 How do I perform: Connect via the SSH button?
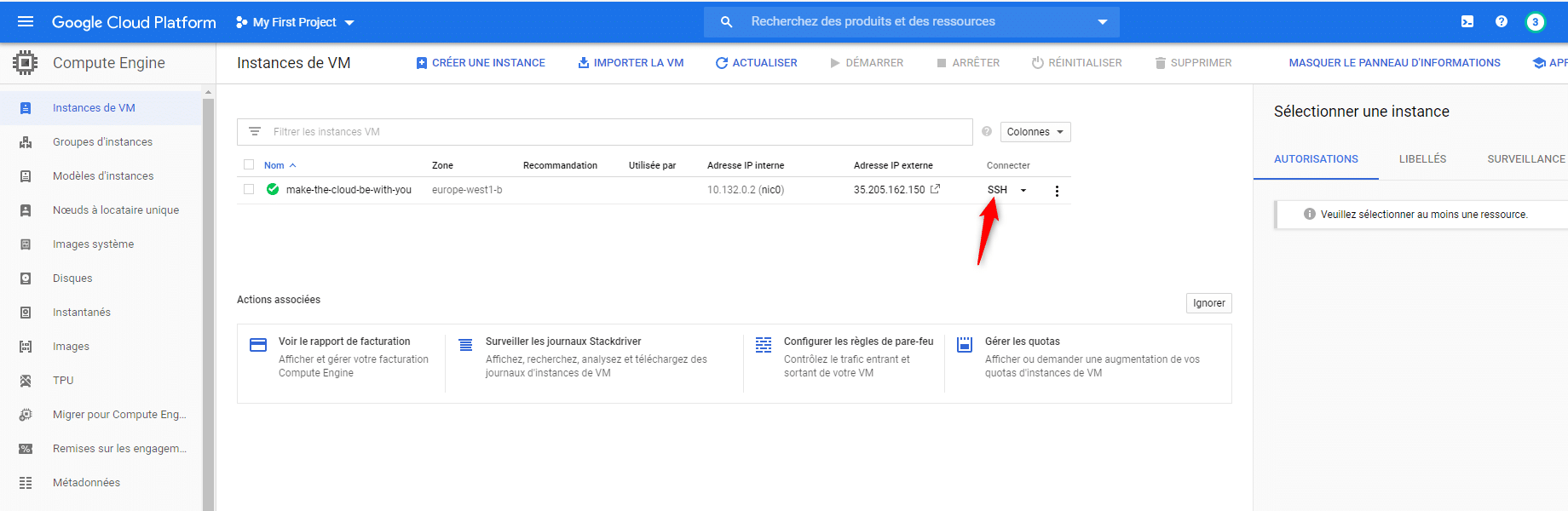coord(997,190)
